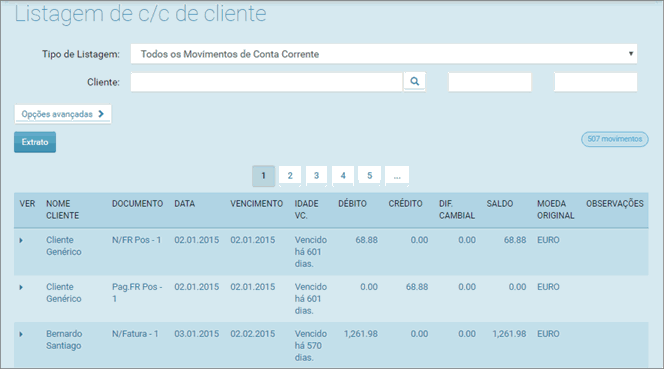Click the first empty field after the search icon

[490, 82]
